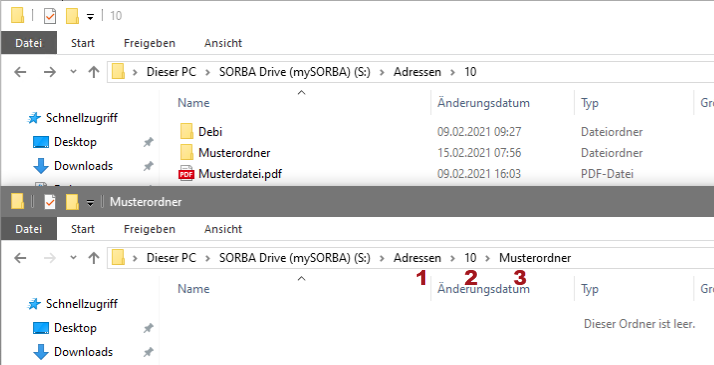Click folder icon in top window address bar
The image size is (714, 365).
(x=118, y=71)
